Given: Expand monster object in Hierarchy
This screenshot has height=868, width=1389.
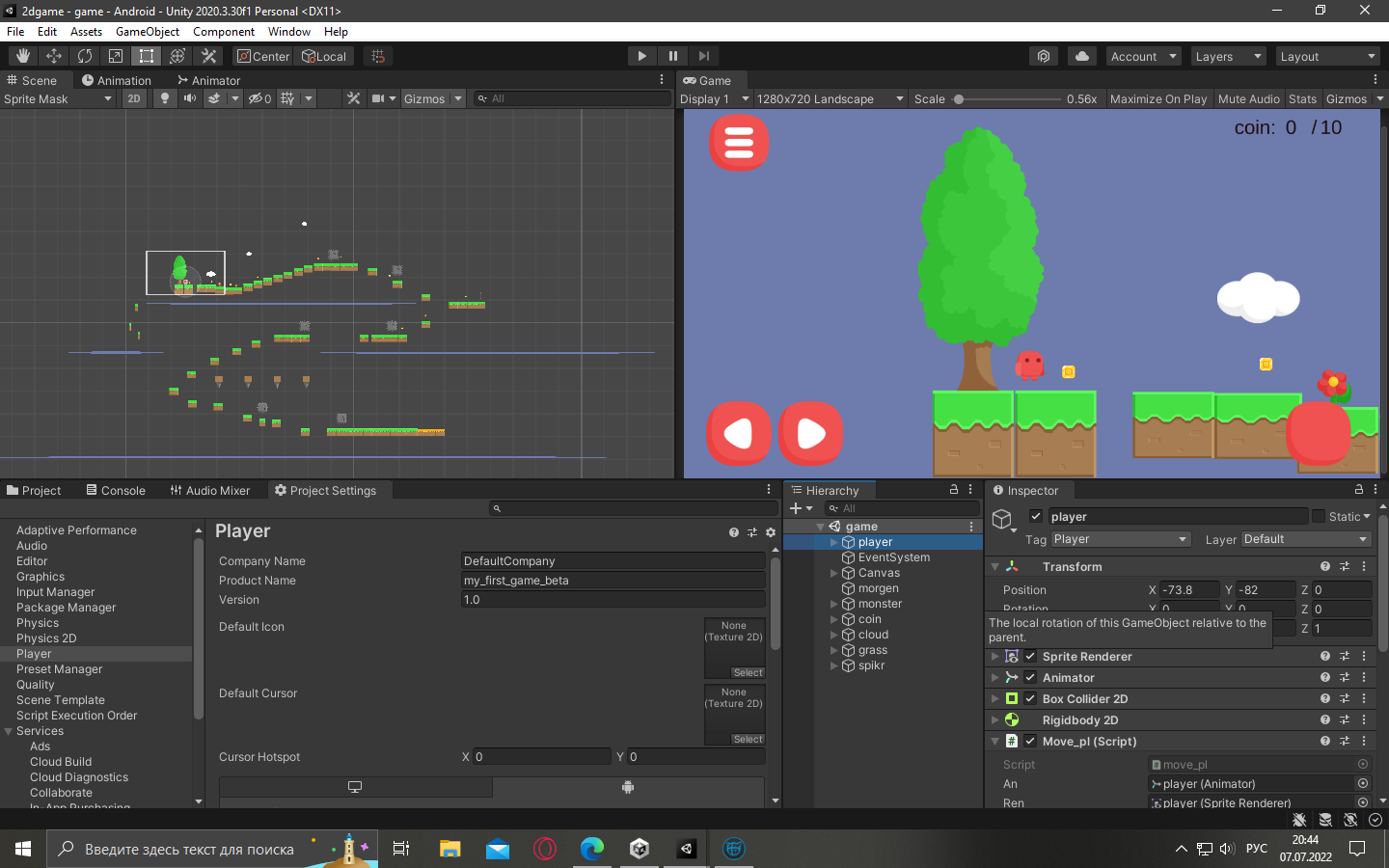Looking at the screenshot, I should (x=834, y=604).
